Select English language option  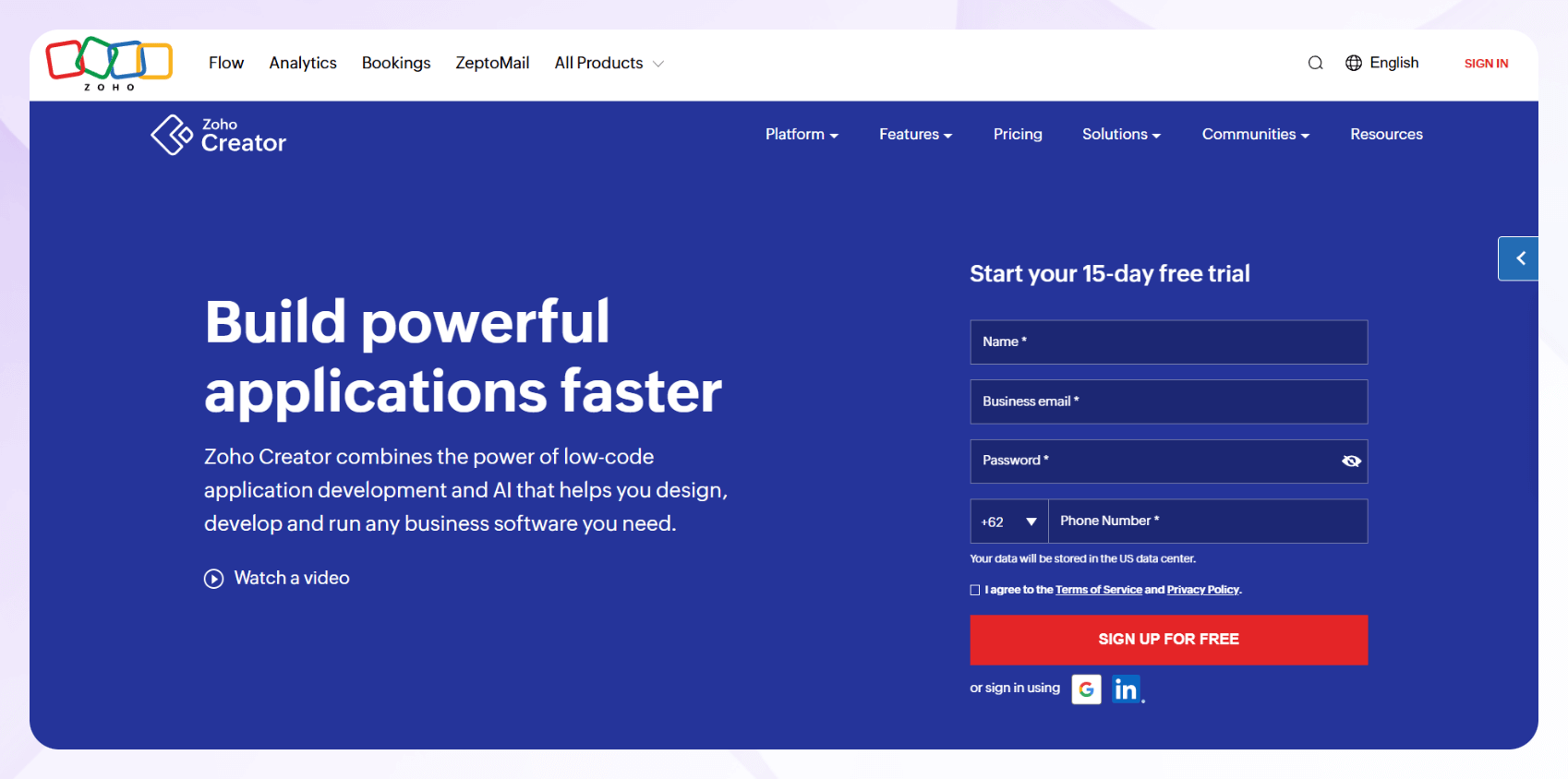[x=1393, y=63]
